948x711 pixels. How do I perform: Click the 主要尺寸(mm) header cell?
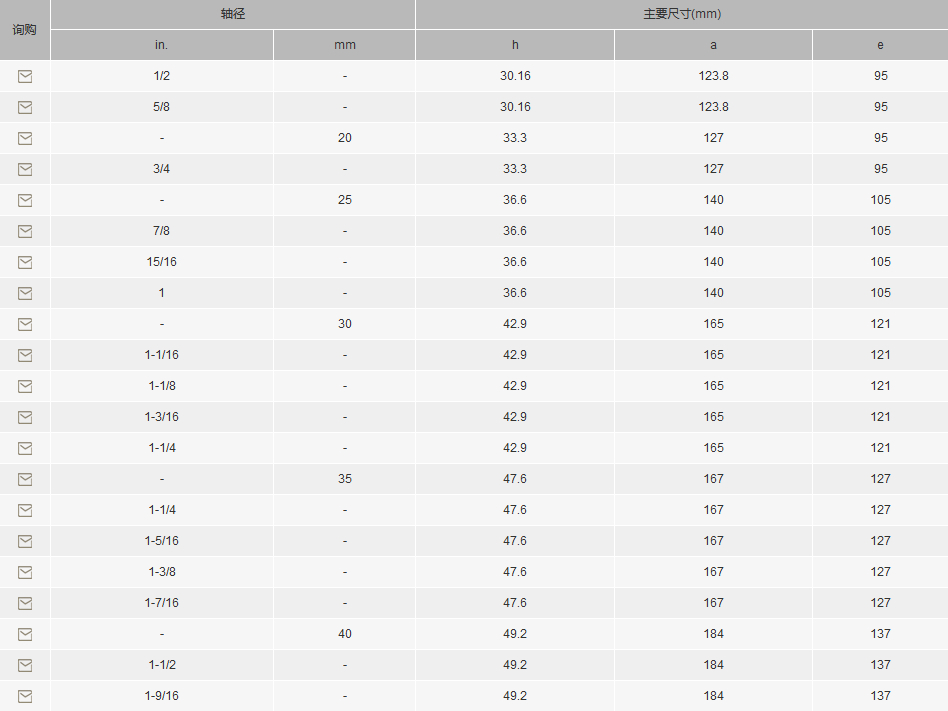(x=681, y=14)
